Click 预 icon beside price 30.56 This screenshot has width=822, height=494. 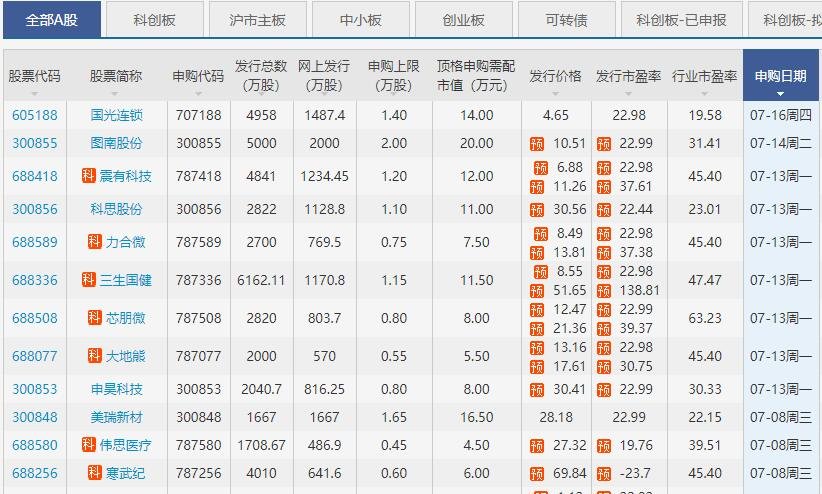point(537,210)
